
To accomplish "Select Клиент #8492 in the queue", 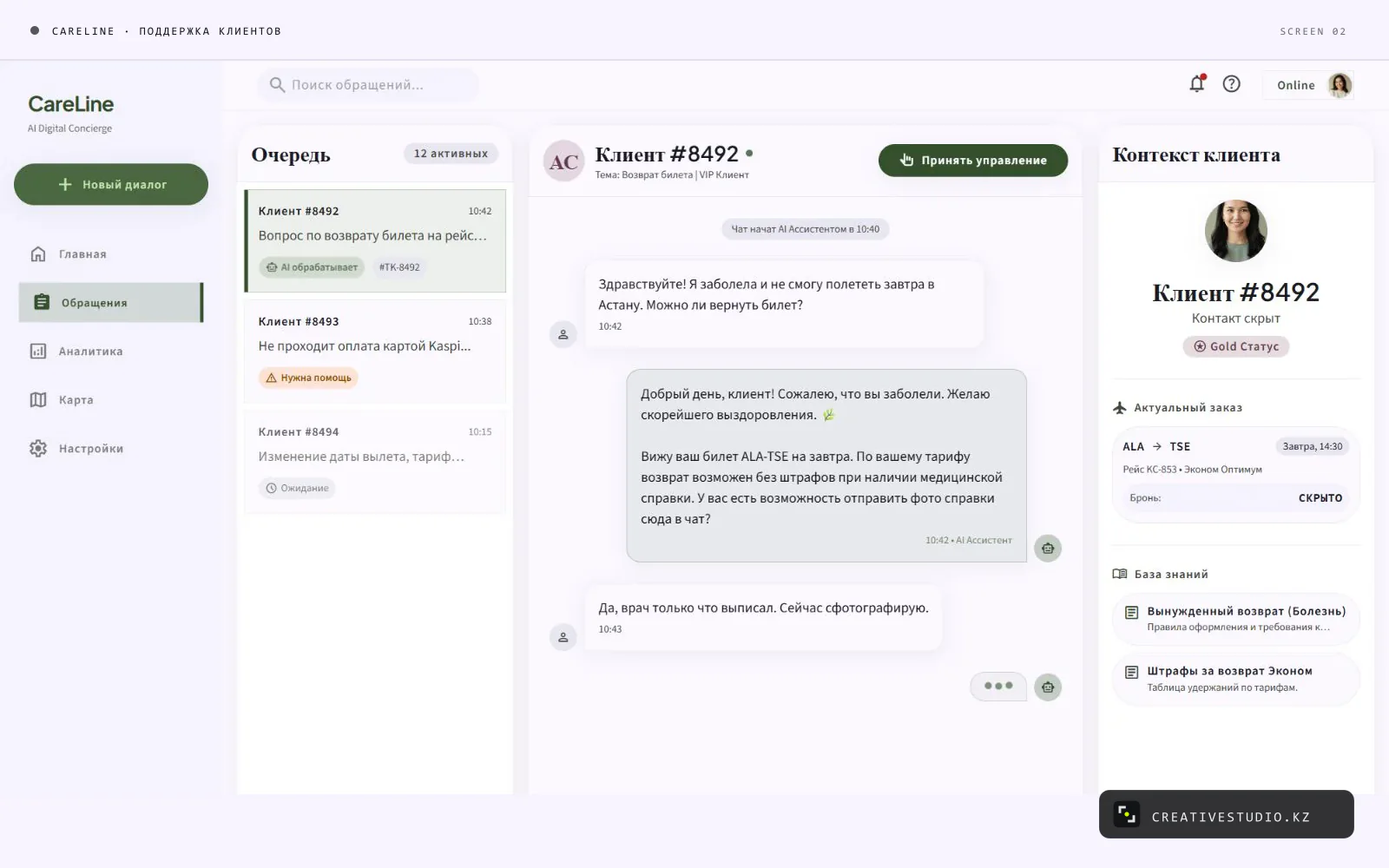I will [375, 240].
